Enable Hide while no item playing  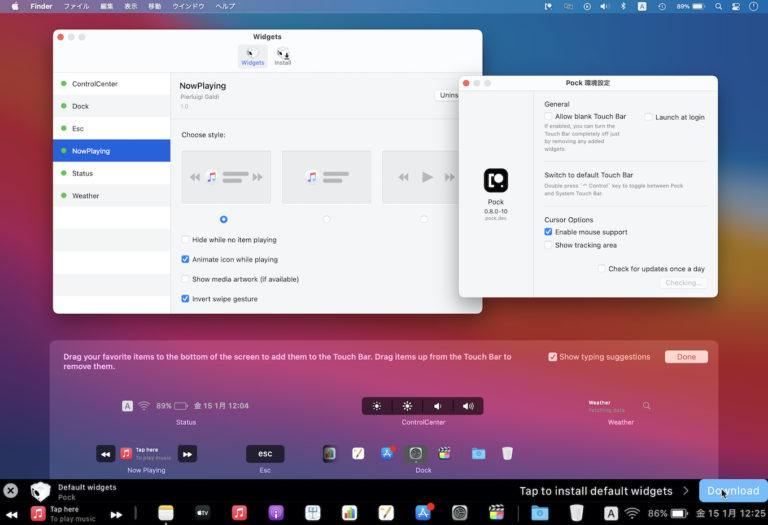186,240
